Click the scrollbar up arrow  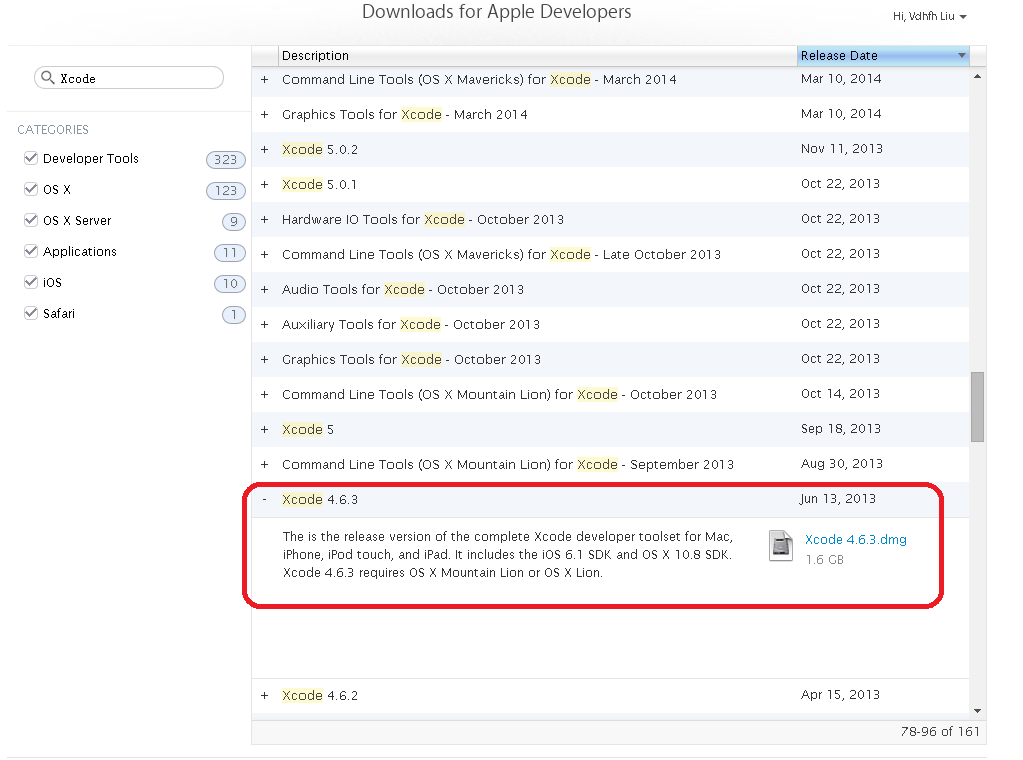pos(977,76)
